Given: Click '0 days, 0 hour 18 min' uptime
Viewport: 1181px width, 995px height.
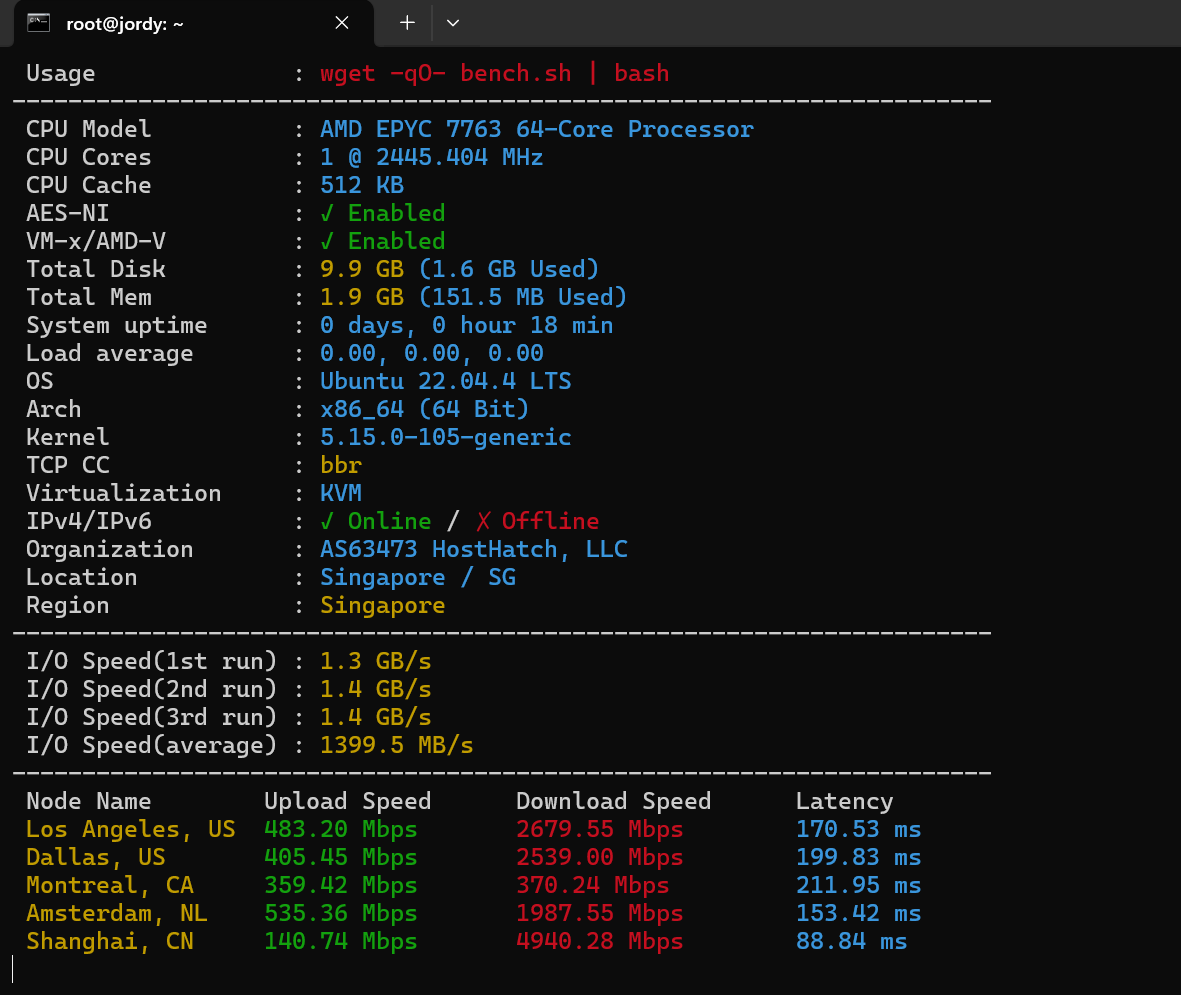Looking at the screenshot, I should (467, 325).
